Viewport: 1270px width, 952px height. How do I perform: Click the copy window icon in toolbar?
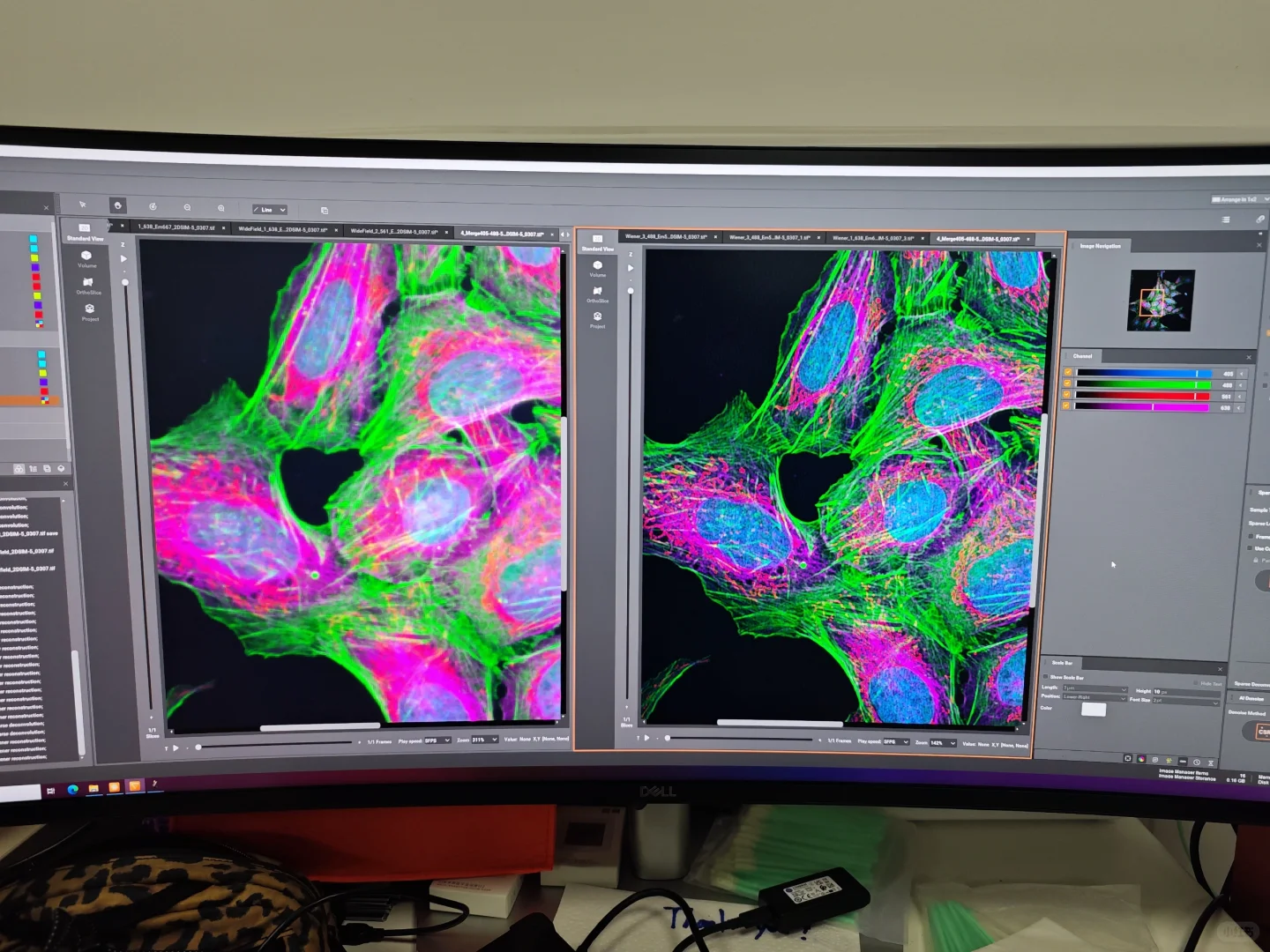324,211
